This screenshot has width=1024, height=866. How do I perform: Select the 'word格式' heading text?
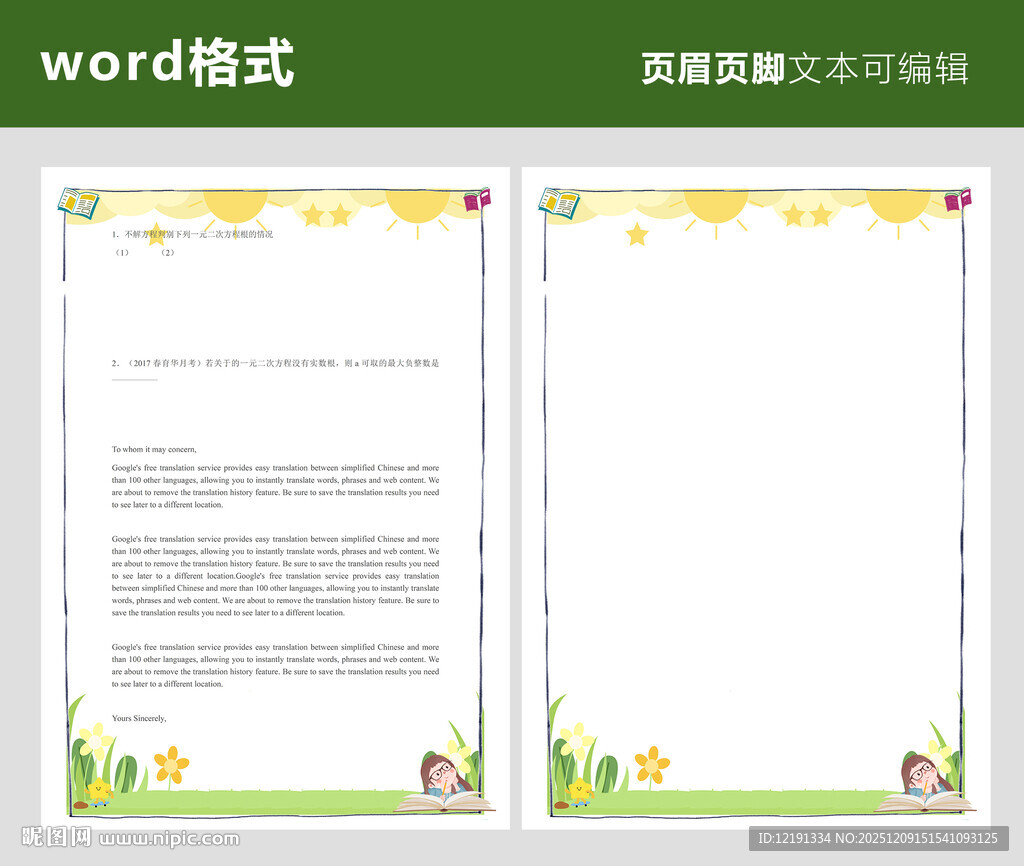(170, 62)
